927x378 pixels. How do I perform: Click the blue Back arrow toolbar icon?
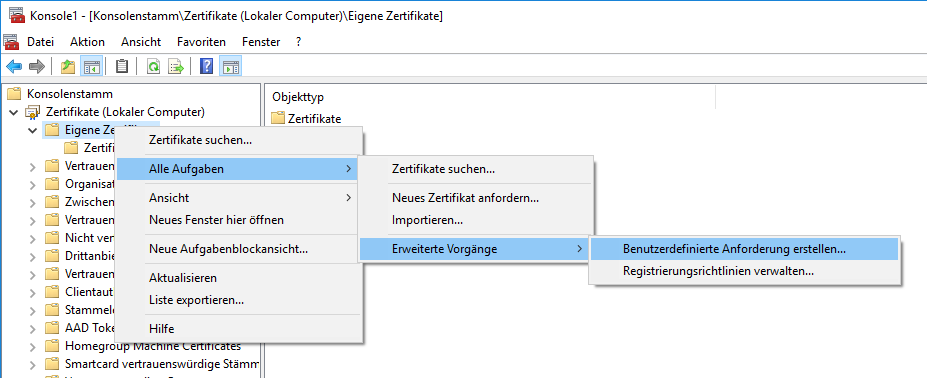click(14, 66)
